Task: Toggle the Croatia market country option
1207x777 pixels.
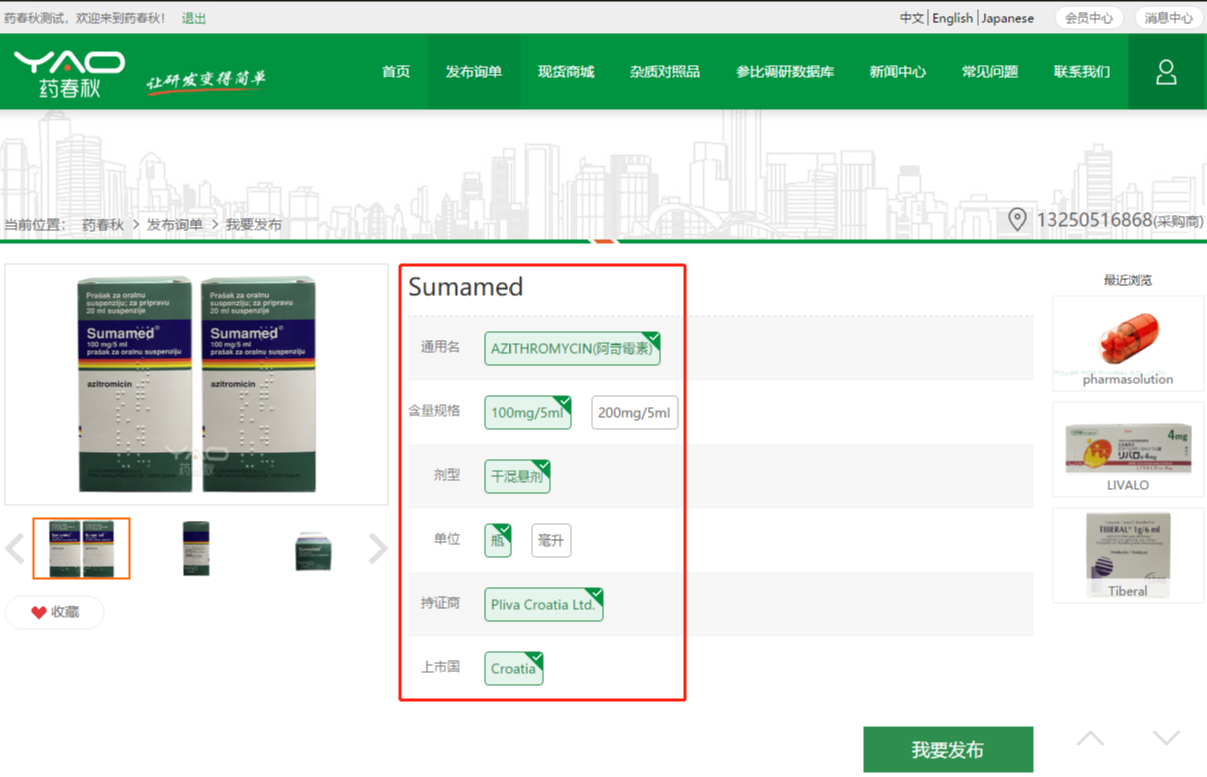Action: (x=514, y=668)
